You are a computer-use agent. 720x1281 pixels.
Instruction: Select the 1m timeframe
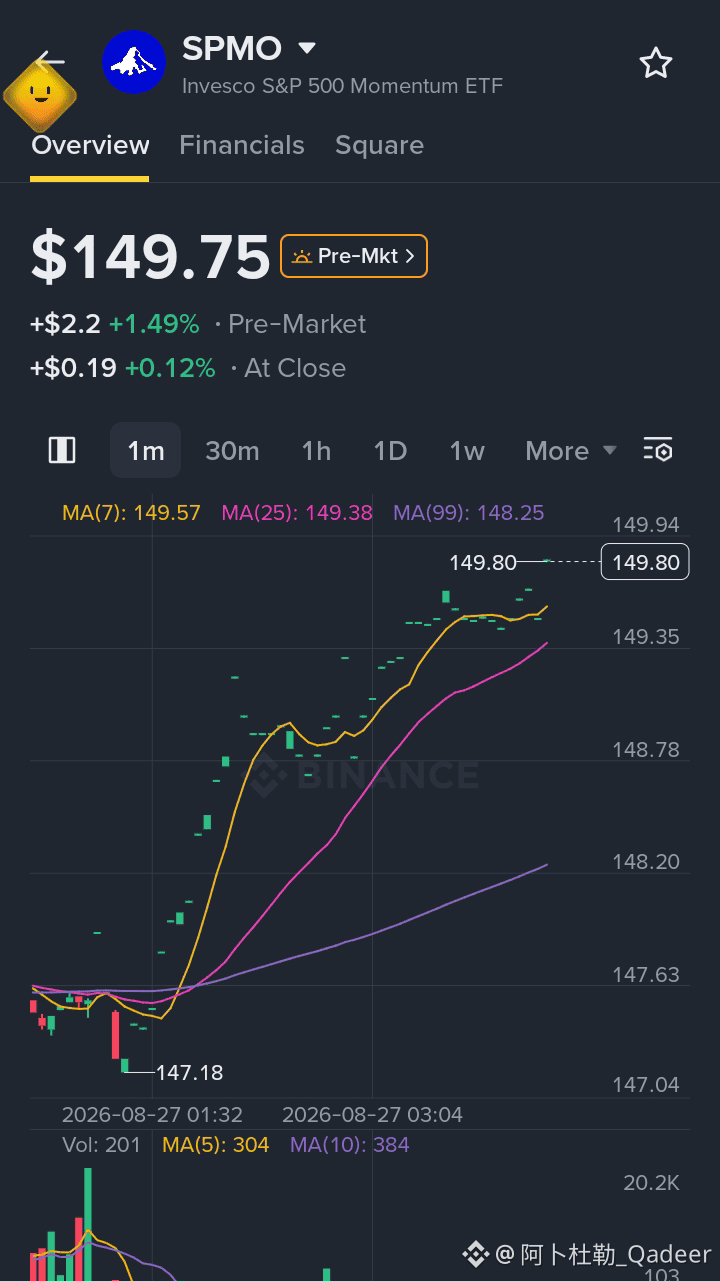[x=145, y=450]
